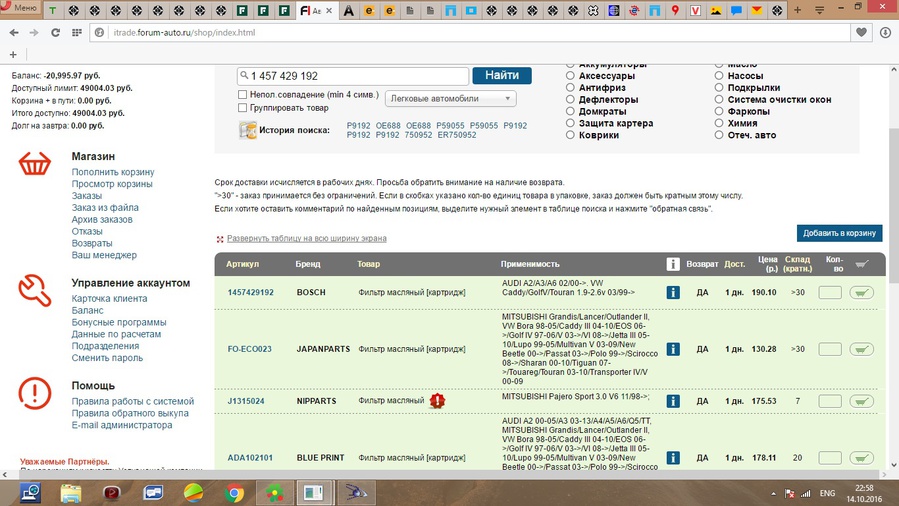This screenshot has height=506, width=899.
Task: Click the quantity field in the BOSCH row
Action: point(830,292)
